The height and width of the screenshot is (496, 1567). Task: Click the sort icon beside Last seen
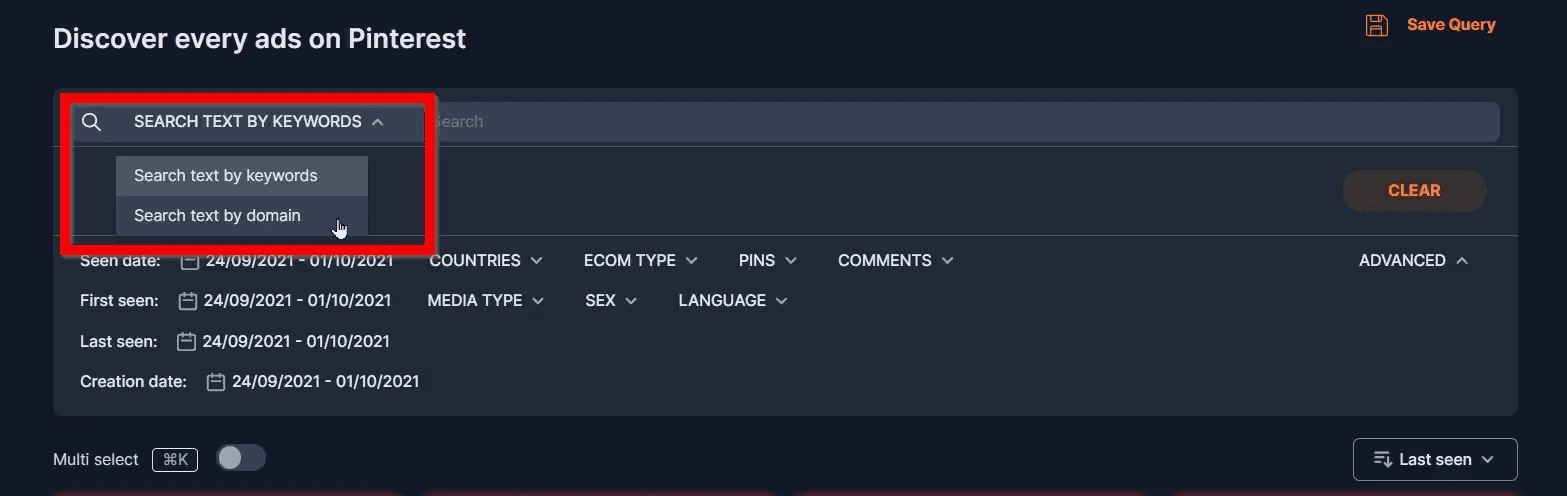pyautogui.click(x=1383, y=460)
